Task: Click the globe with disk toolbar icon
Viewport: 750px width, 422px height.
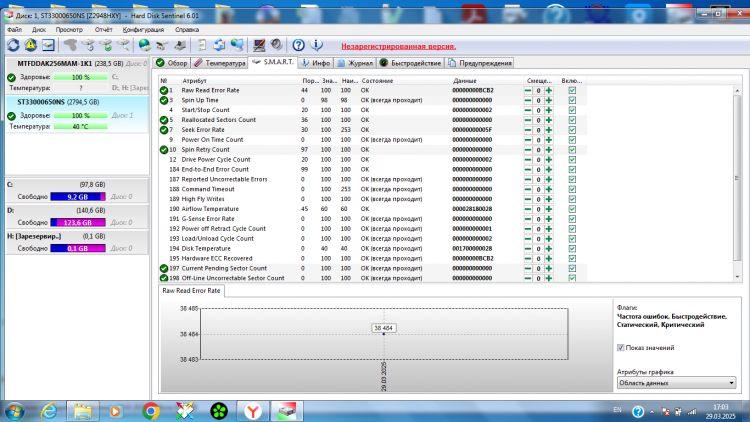Action: [x=144, y=45]
